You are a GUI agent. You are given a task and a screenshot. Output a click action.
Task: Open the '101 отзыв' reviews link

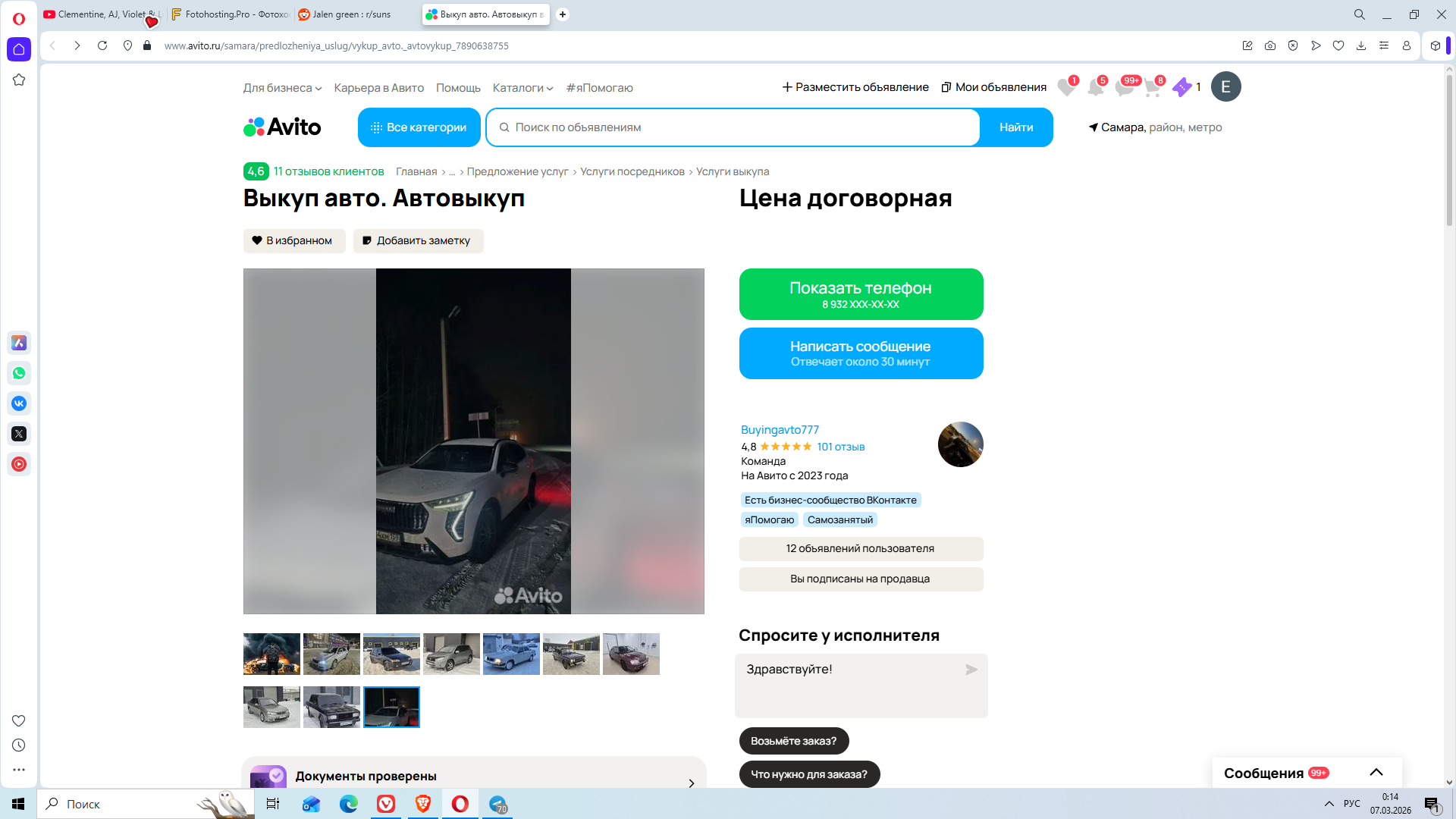click(x=840, y=447)
